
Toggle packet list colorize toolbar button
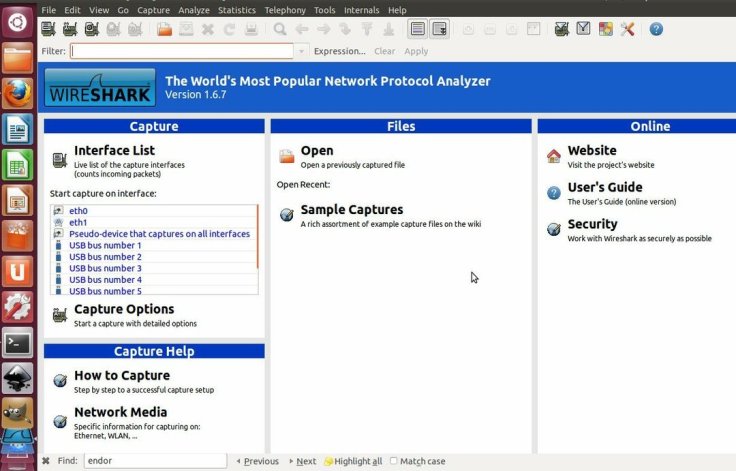pyautogui.click(x=417, y=29)
